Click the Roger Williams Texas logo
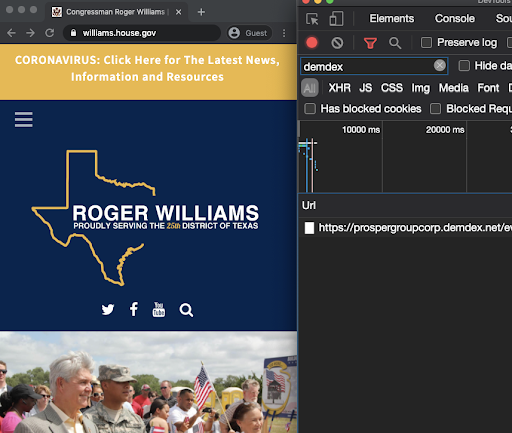The height and width of the screenshot is (433, 512). click(x=145, y=218)
